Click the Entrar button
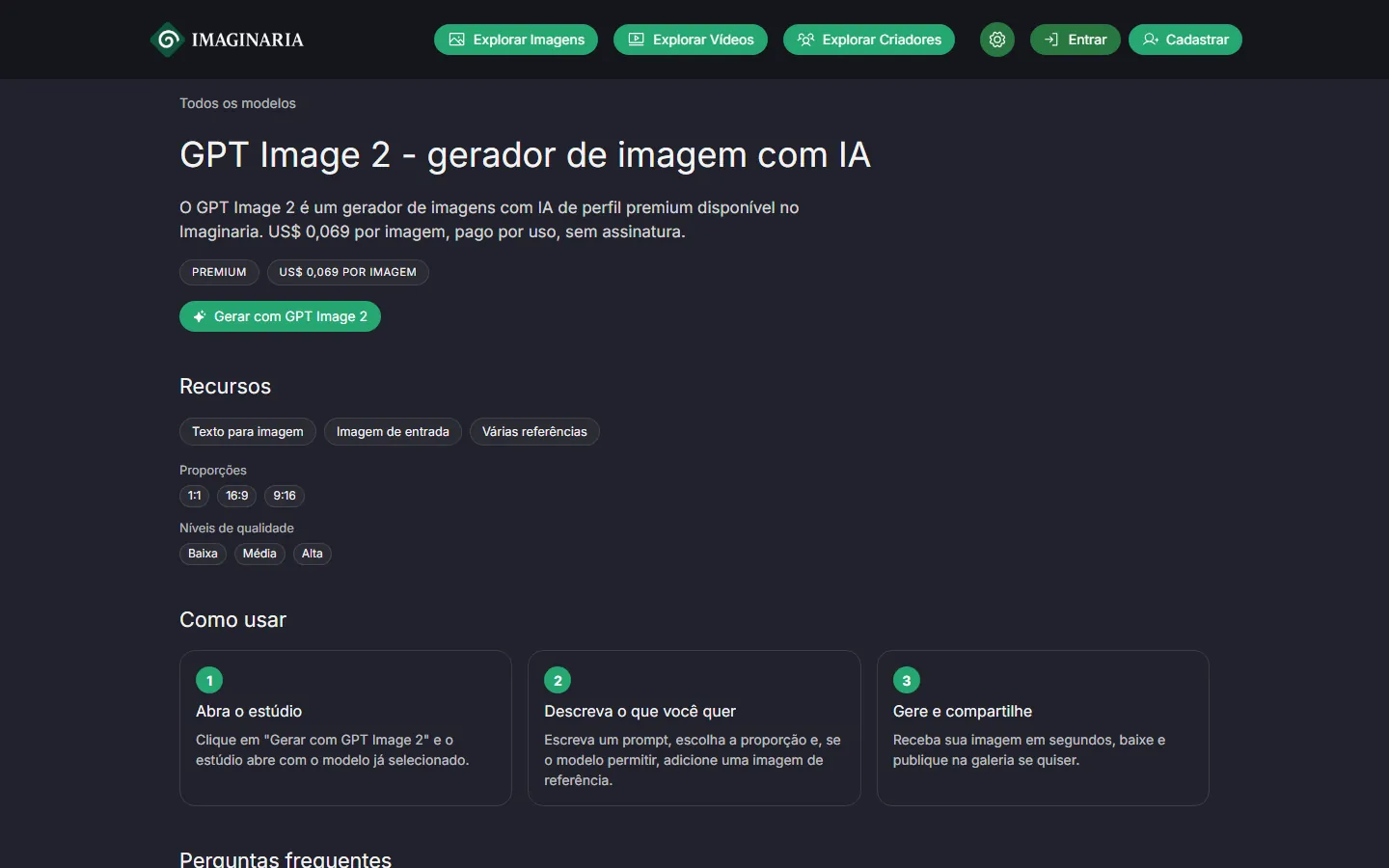 (1076, 40)
